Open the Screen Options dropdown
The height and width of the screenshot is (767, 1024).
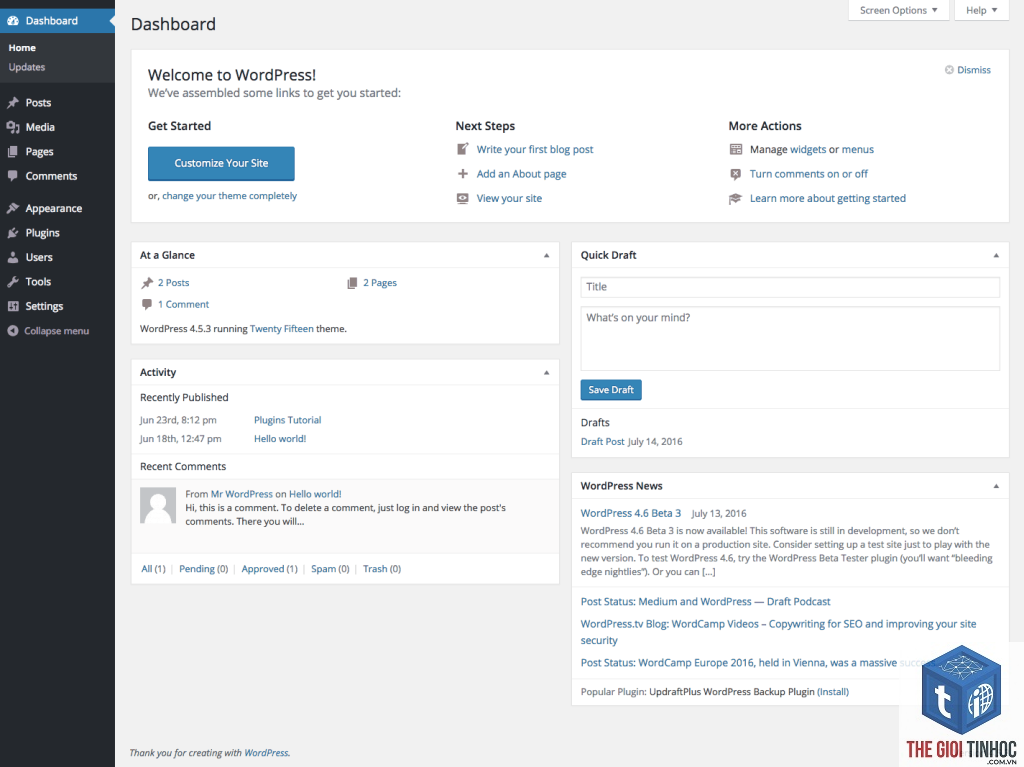coord(898,10)
